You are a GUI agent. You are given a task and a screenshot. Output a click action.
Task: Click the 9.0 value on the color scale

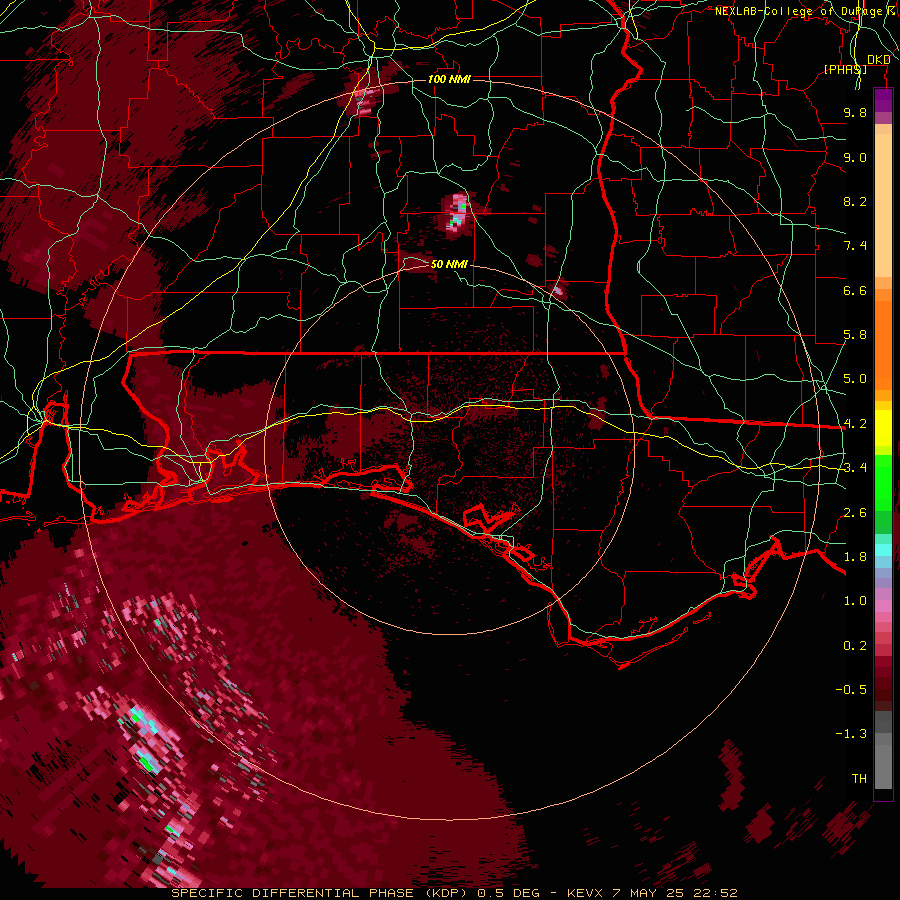click(x=855, y=157)
